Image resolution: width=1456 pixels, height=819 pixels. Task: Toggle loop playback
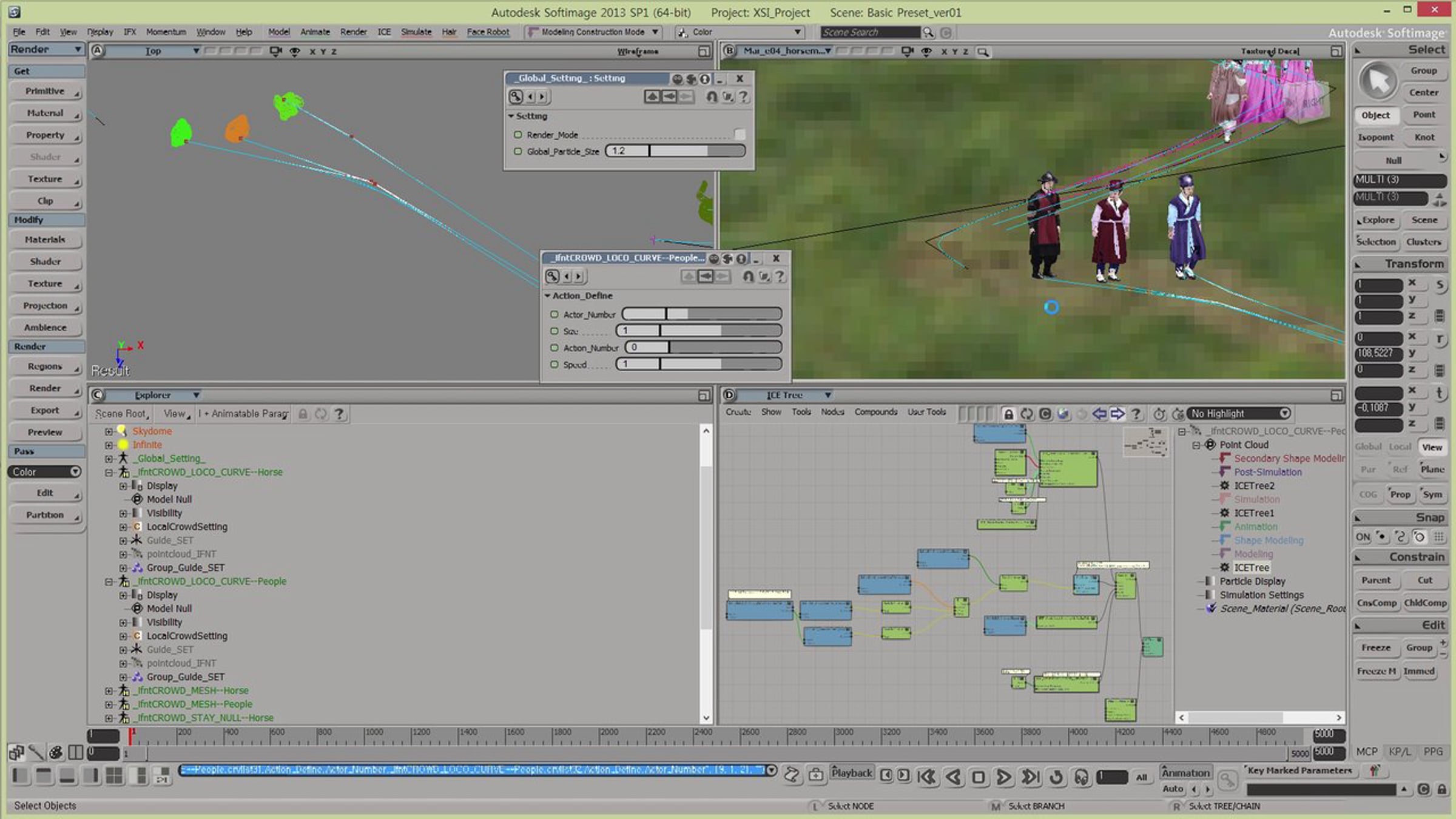pos(1056,777)
